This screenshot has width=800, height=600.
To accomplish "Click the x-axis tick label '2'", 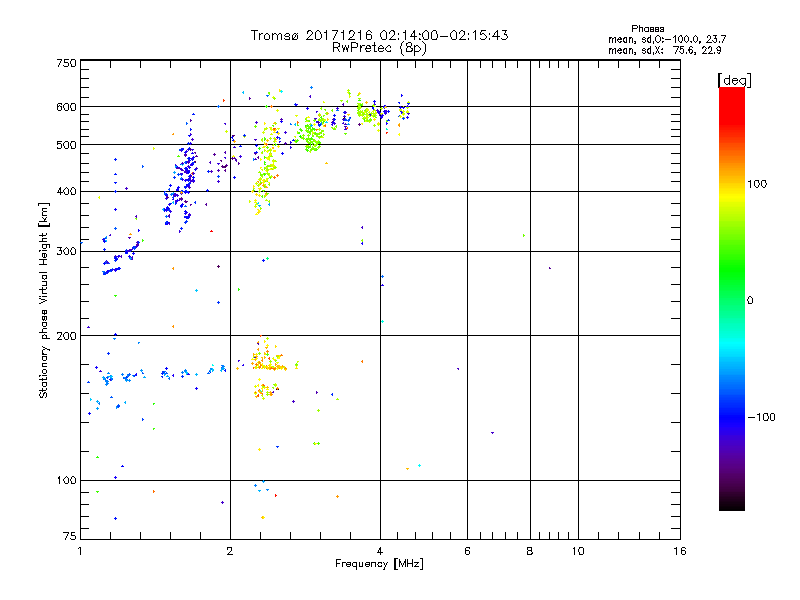I will pos(230,551).
